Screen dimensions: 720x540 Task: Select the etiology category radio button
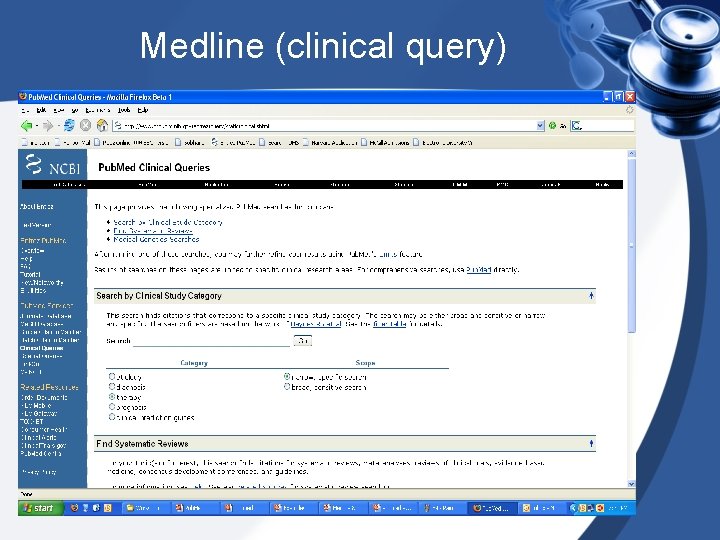112,377
